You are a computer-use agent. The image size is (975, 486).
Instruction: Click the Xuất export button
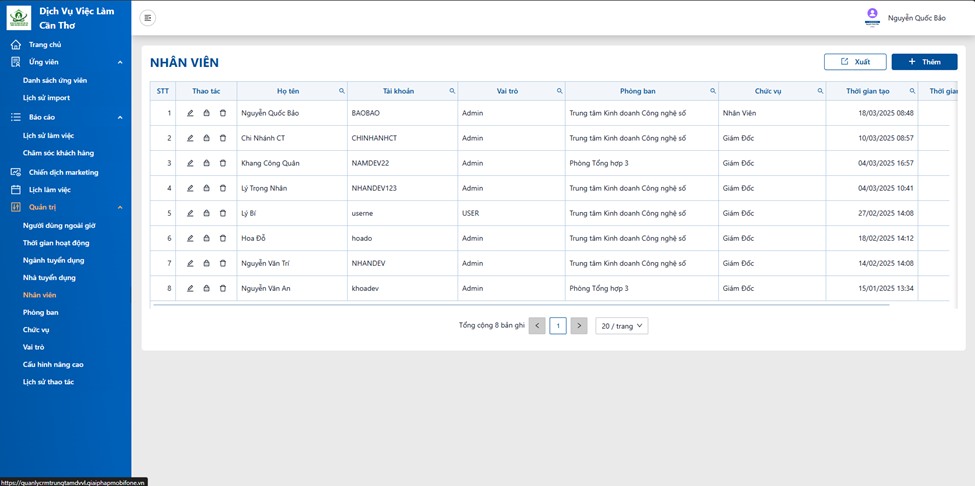(855, 62)
